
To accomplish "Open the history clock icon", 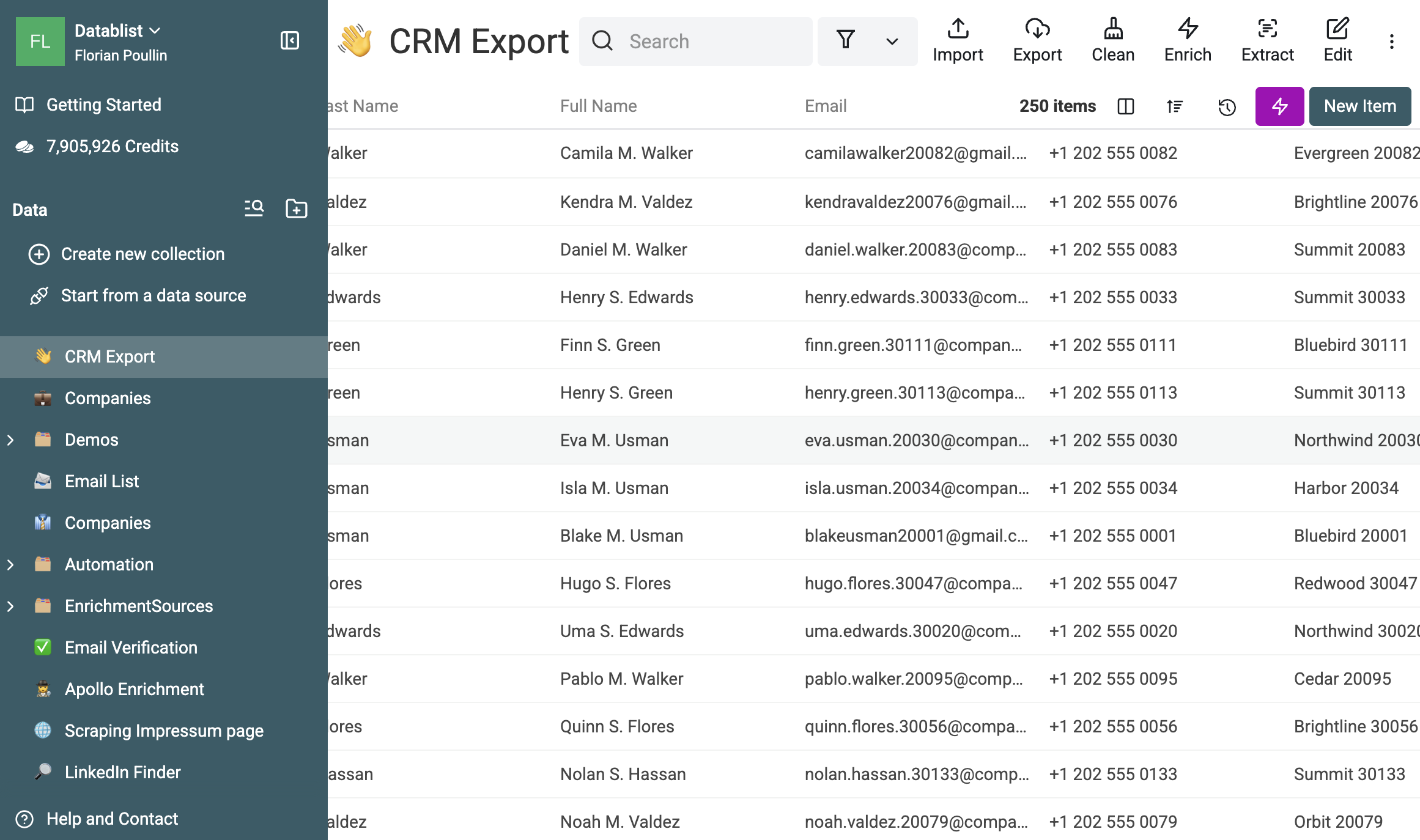I will coord(1227,106).
